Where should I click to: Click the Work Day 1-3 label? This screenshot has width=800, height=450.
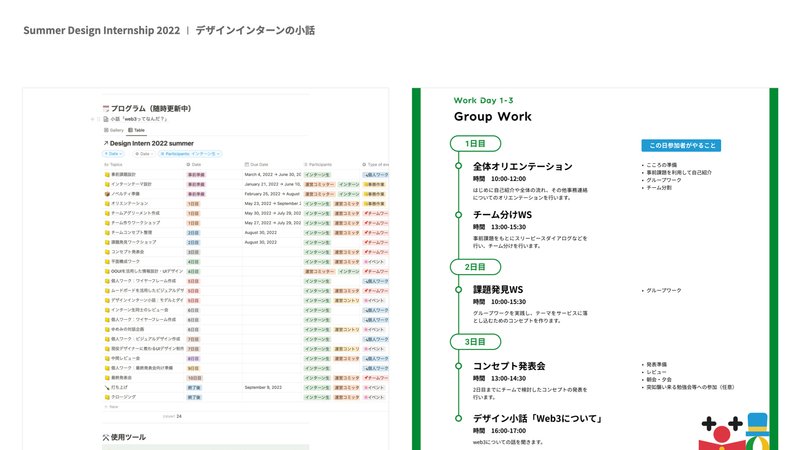[483, 101]
